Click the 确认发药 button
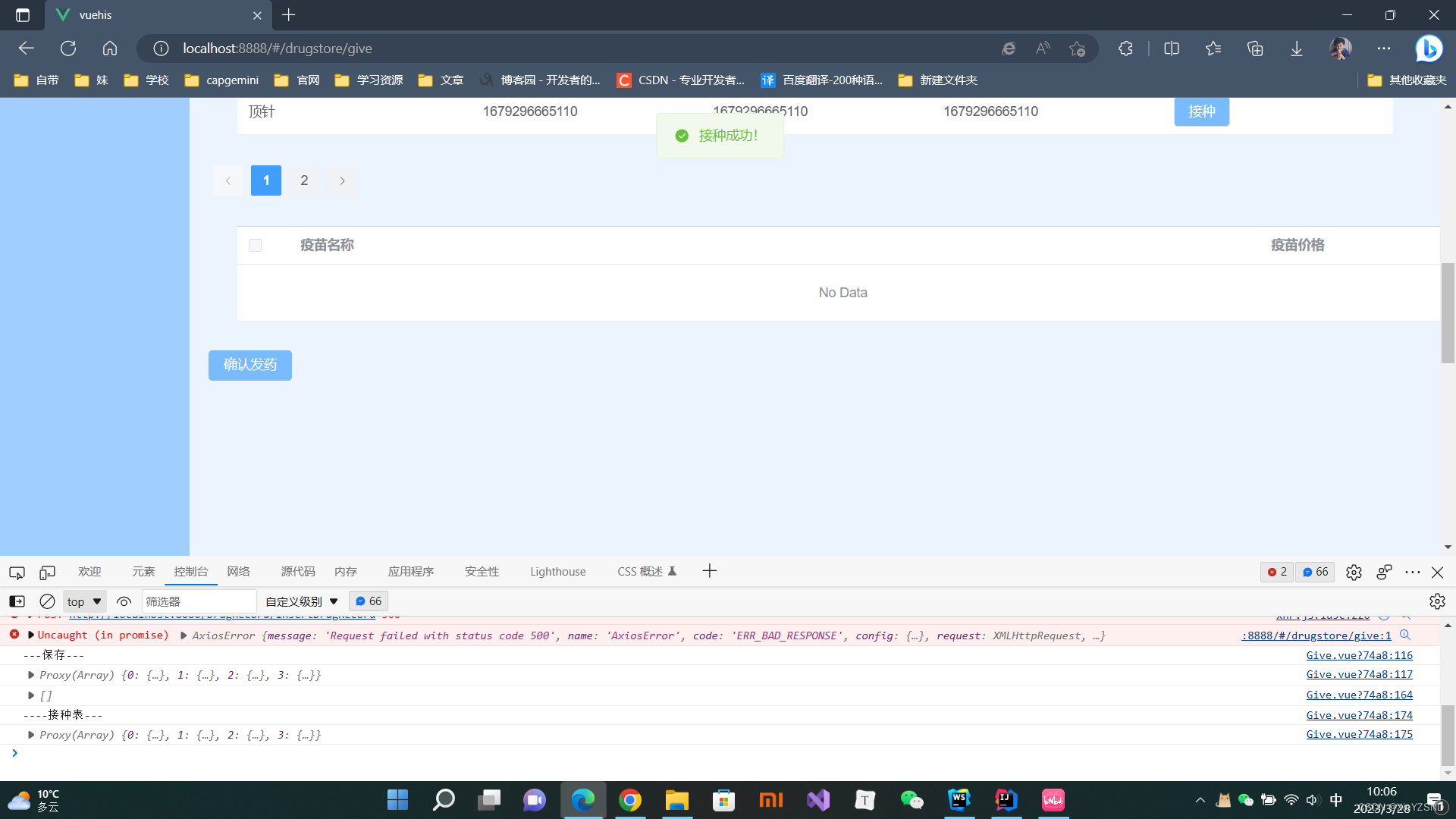This screenshot has width=1456, height=819. click(249, 365)
